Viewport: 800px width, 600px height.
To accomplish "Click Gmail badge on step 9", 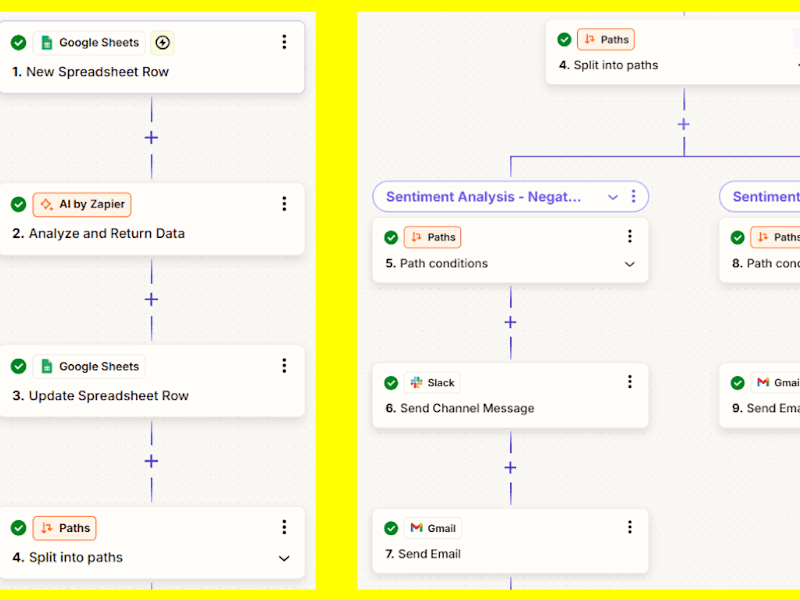I will (776, 383).
